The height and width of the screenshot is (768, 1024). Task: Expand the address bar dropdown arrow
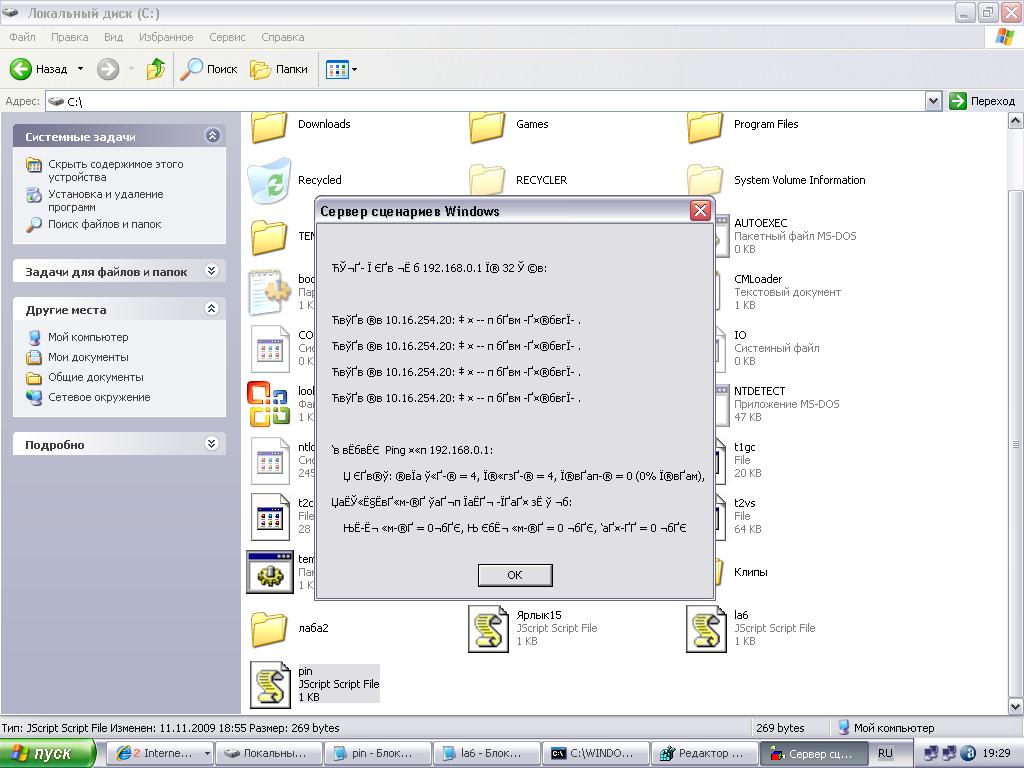click(x=933, y=101)
